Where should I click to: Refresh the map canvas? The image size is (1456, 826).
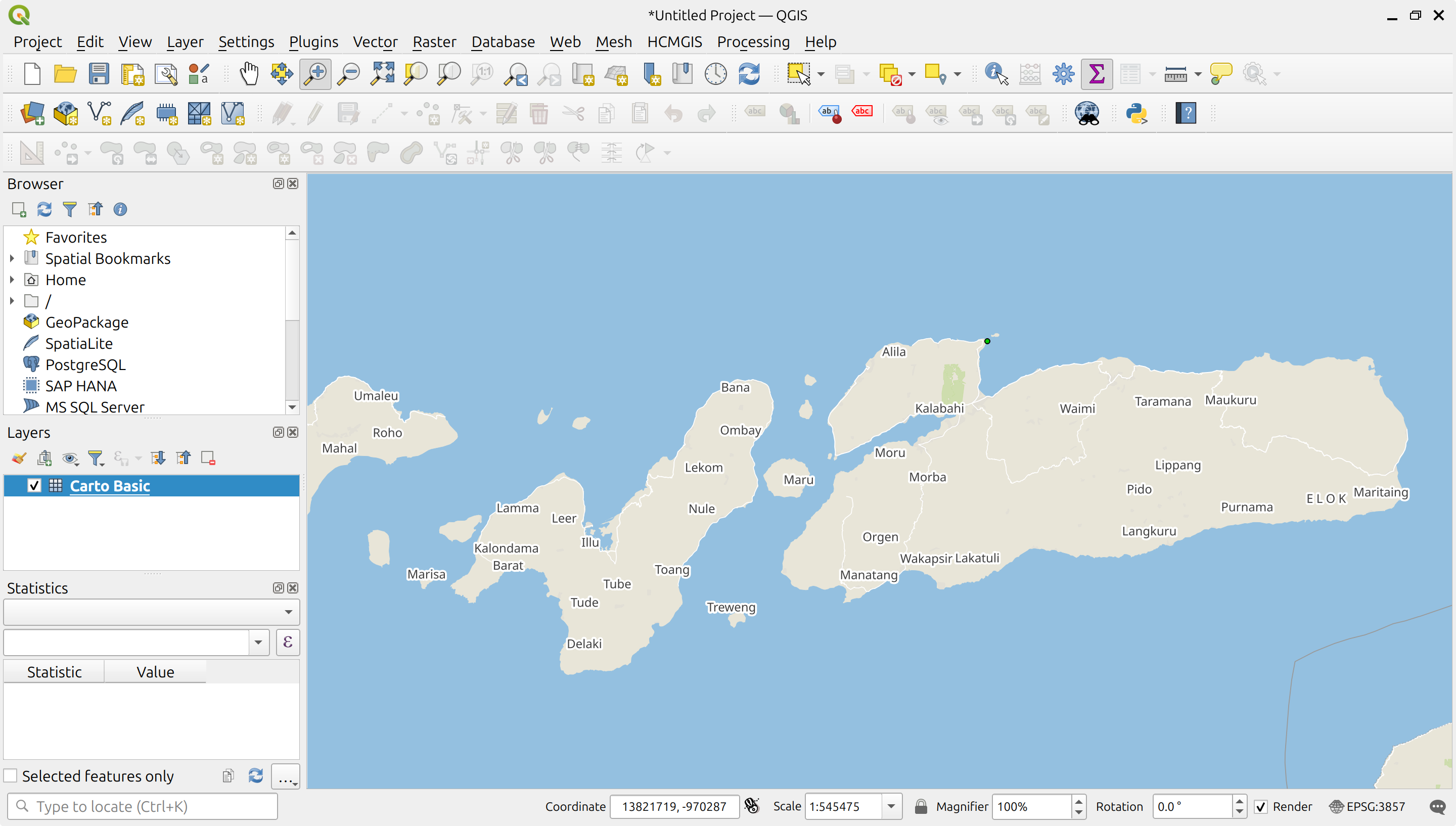coord(748,74)
